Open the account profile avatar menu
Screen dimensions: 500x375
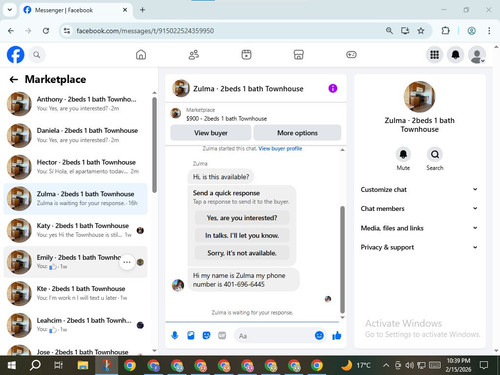[477, 55]
